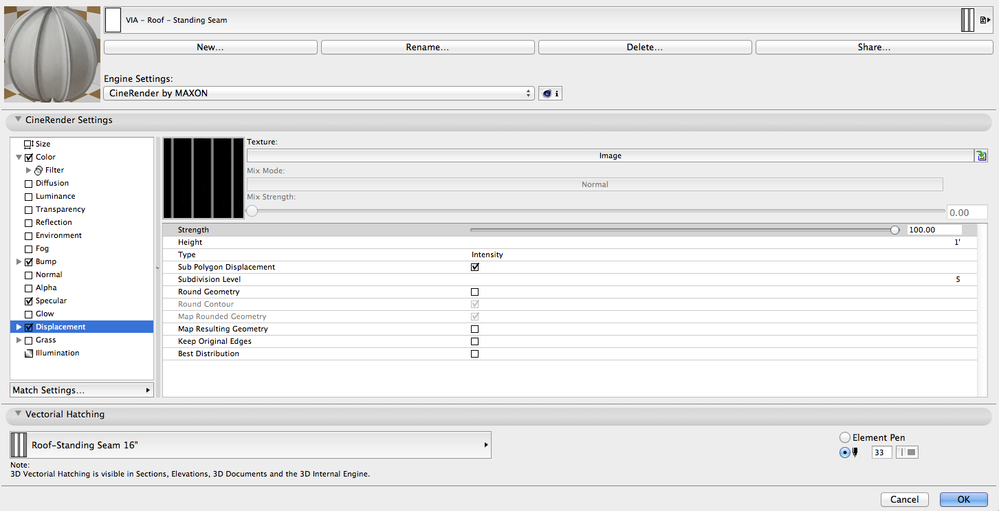Enable the Reflection channel checkbox
The height and width of the screenshot is (511, 999).
tap(28, 223)
